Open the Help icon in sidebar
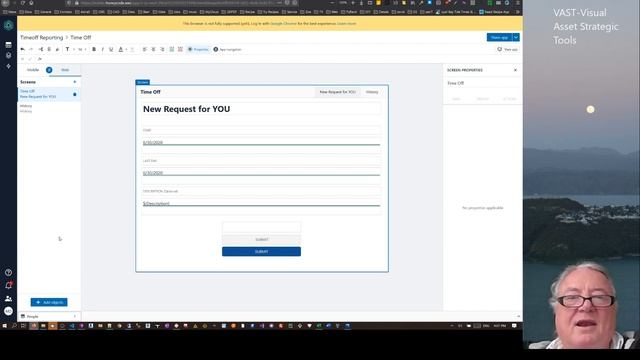 click(x=8, y=273)
